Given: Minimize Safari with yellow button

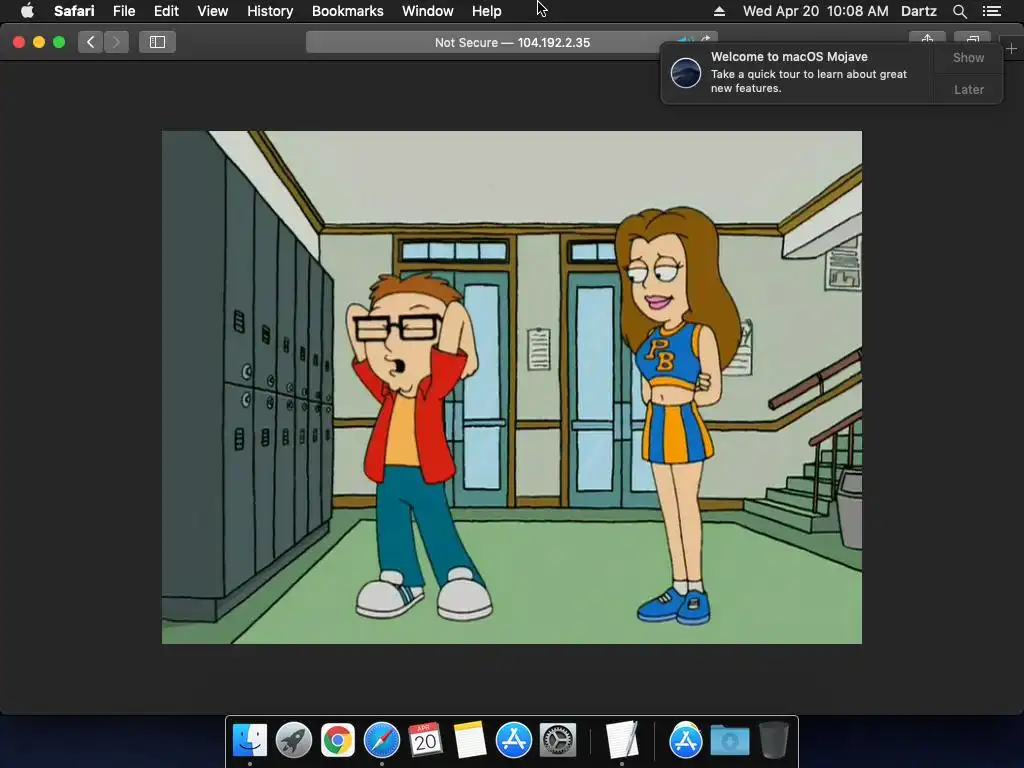Looking at the screenshot, I should (39, 42).
